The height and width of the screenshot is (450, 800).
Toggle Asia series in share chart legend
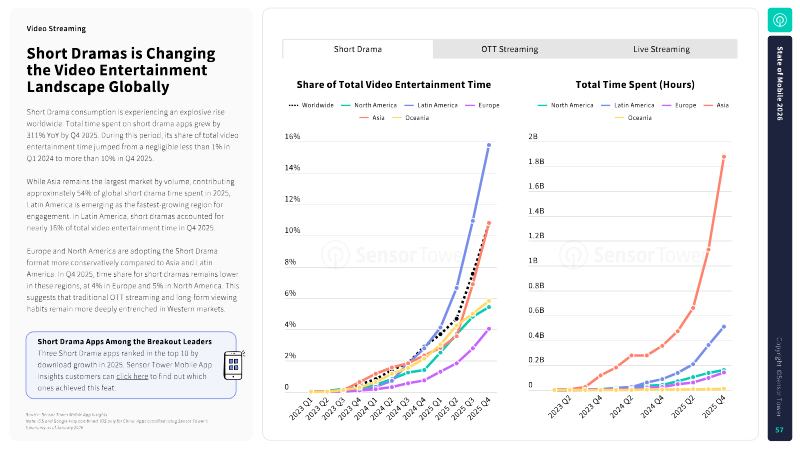[374, 116]
